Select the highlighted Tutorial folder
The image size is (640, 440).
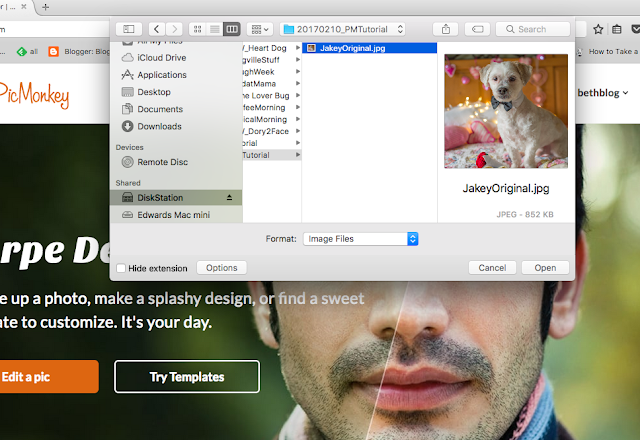[271, 155]
